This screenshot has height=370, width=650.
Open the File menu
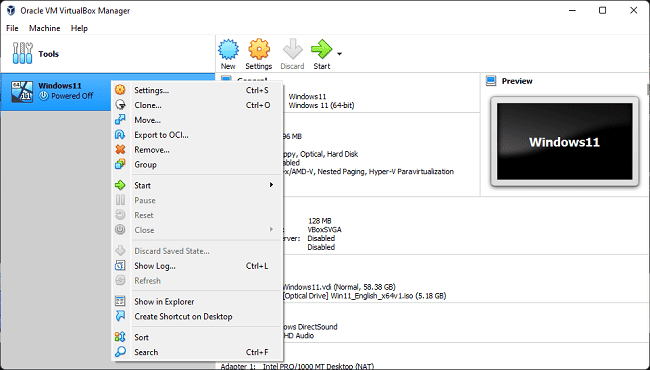[12, 28]
